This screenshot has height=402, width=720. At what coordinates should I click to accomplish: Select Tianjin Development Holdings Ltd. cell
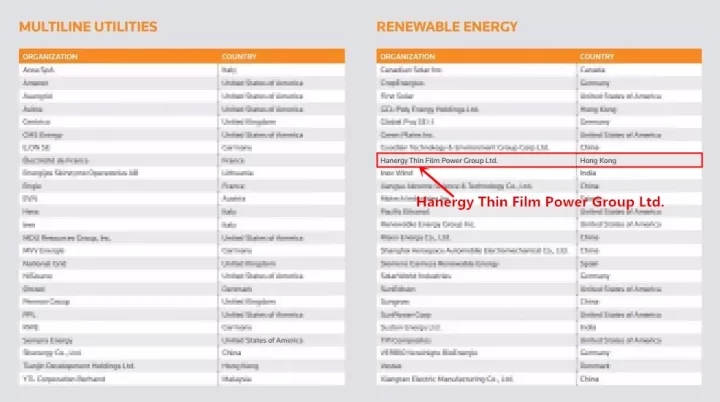click(x=118, y=366)
